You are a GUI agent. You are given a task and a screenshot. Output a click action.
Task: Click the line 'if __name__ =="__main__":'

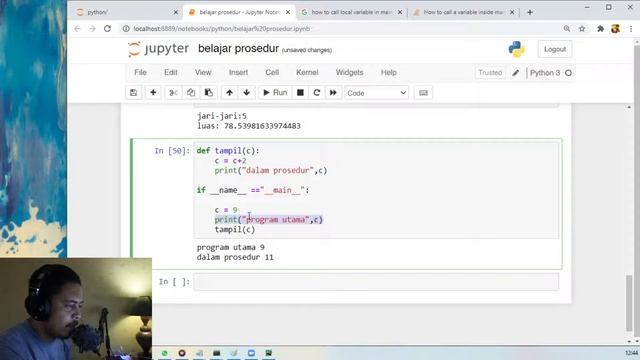tap(253, 190)
